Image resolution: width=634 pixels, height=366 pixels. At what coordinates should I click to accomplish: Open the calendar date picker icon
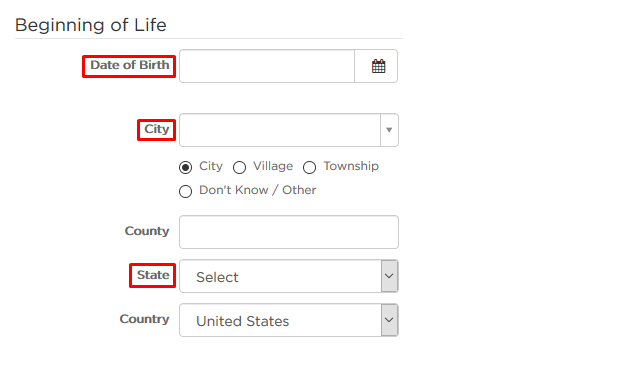378,66
